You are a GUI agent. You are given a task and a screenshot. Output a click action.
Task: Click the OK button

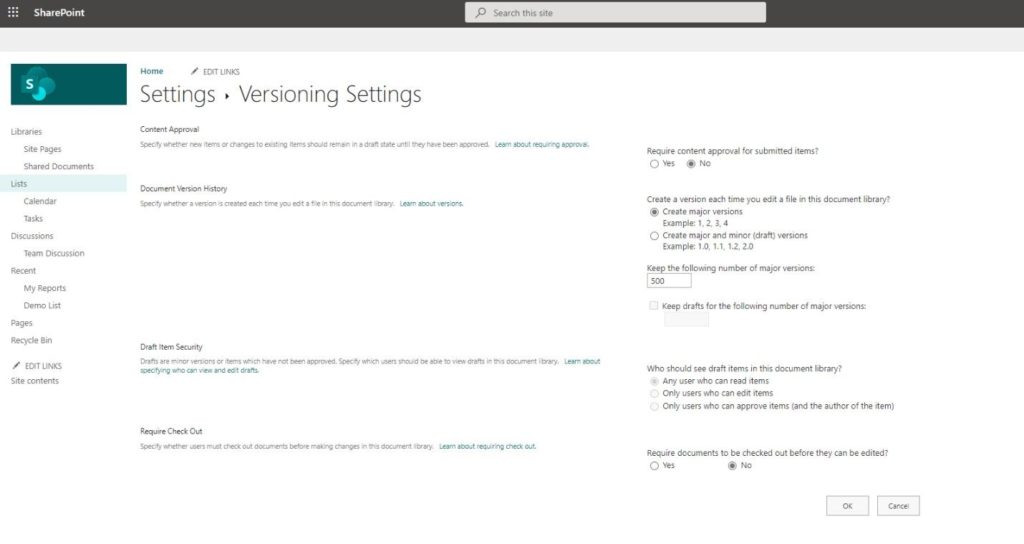click(847, 506)
